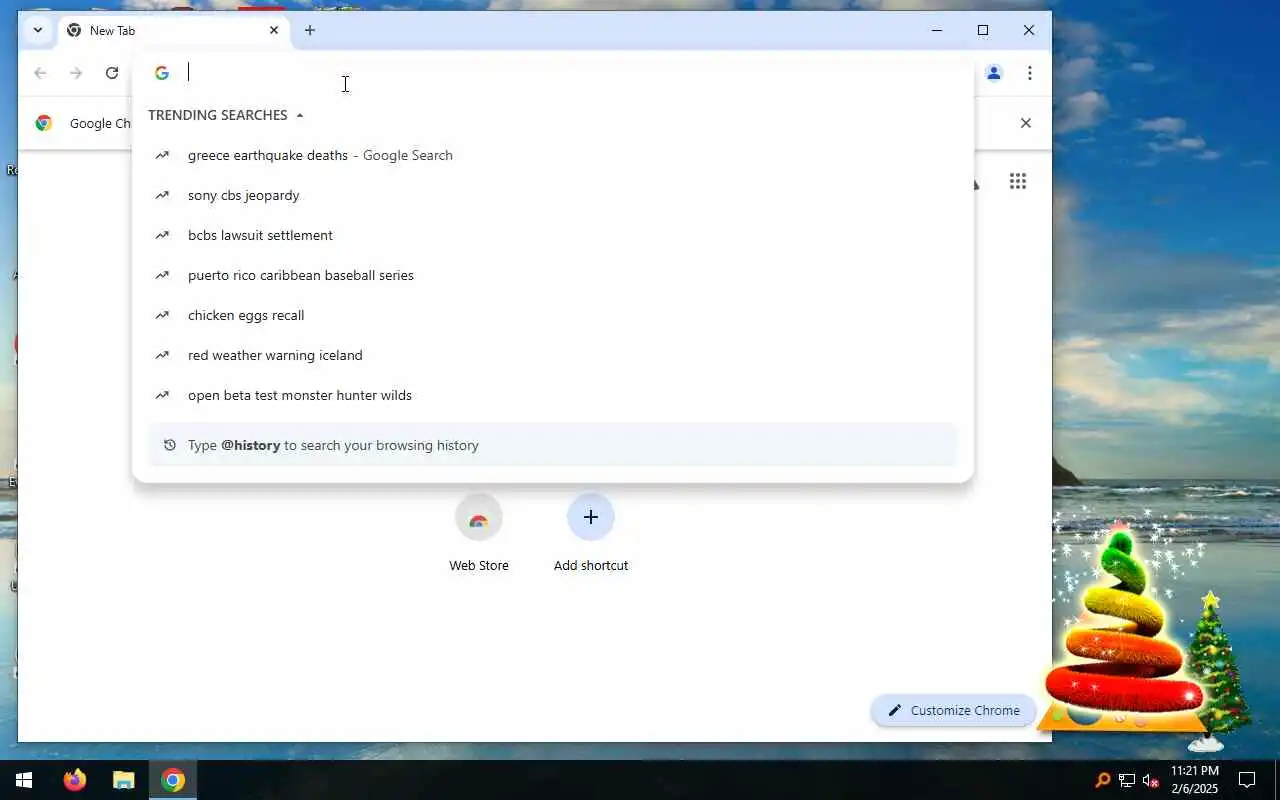1280x800 pixels.
Task: Select red weather warning iceland
Action: click(553, 355)
